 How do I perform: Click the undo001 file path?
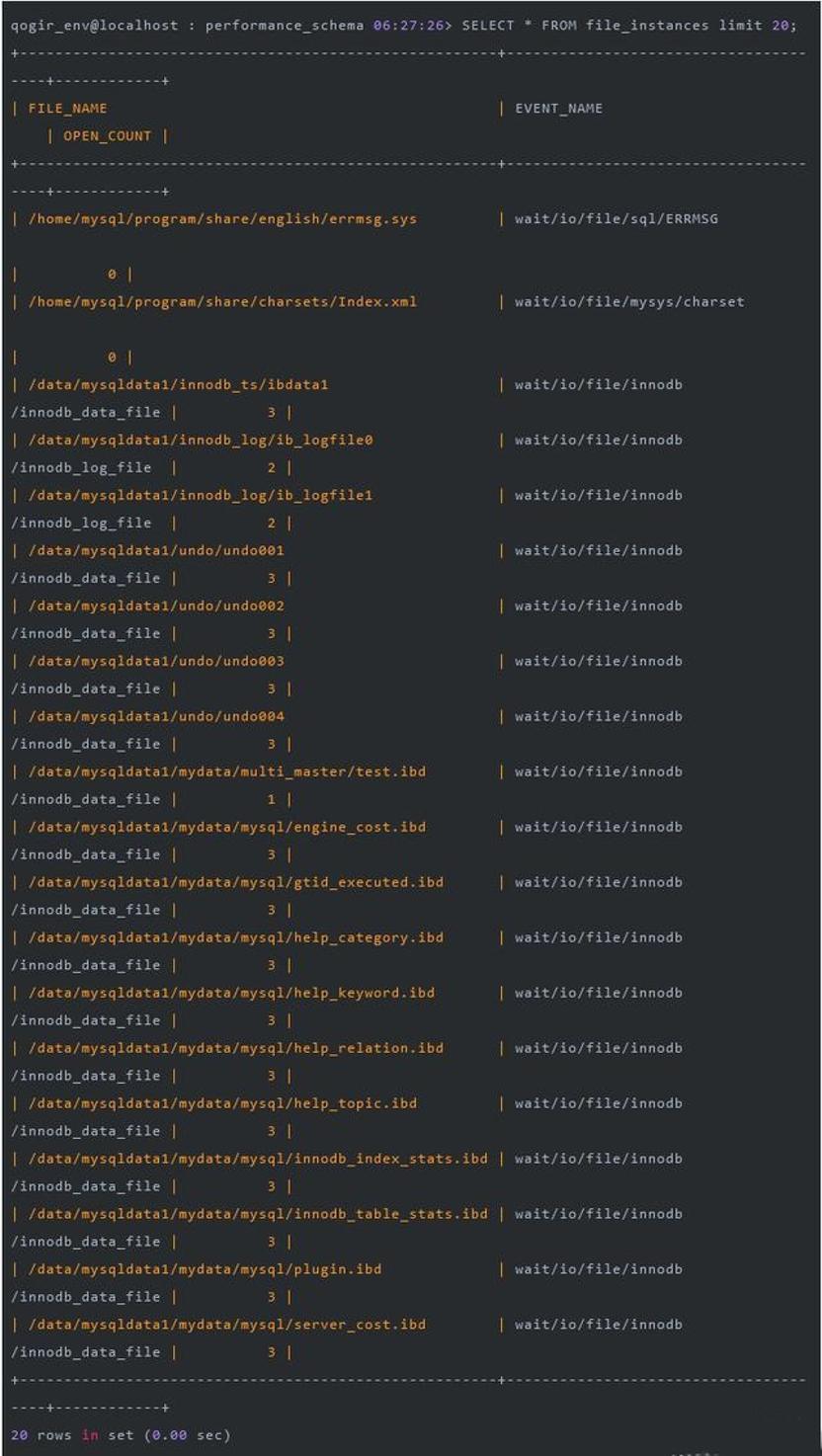[x=156, y=550]
